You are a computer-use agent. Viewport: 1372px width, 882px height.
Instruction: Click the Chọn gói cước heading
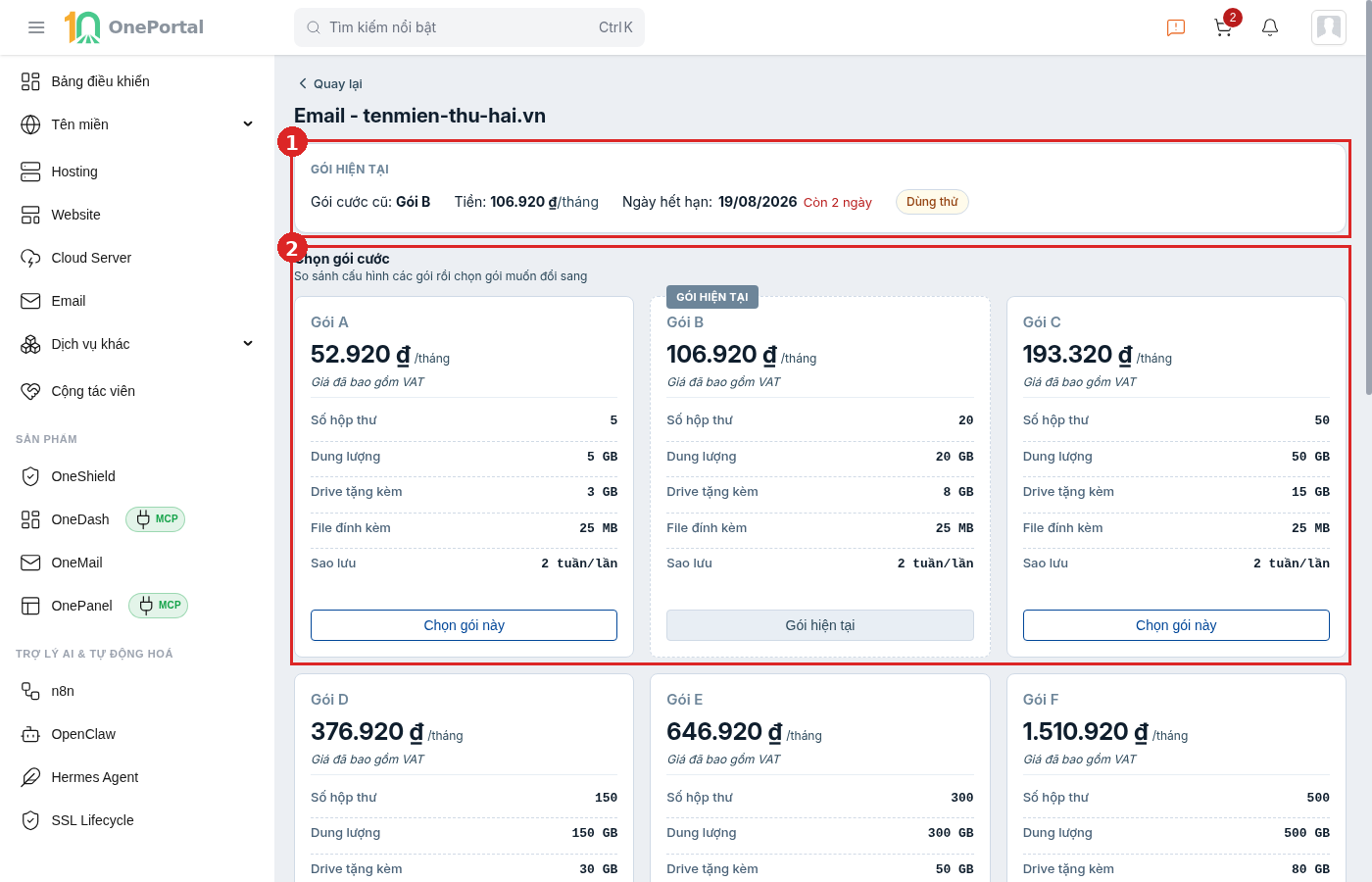pos(342,259)
